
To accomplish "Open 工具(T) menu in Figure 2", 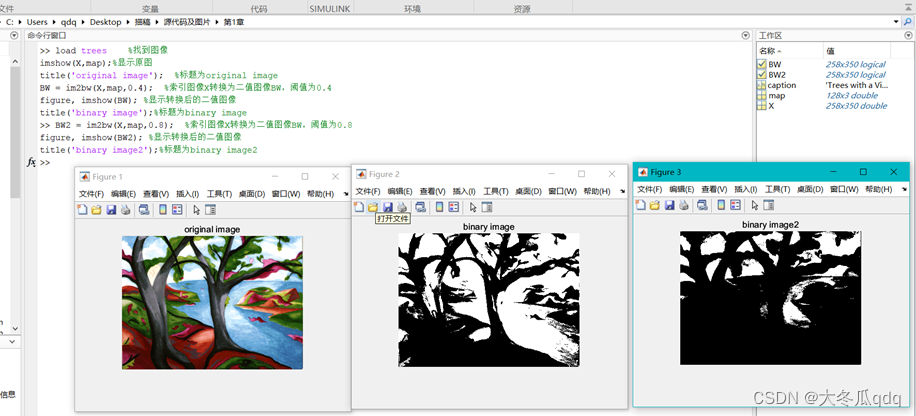I will (496, 191).
